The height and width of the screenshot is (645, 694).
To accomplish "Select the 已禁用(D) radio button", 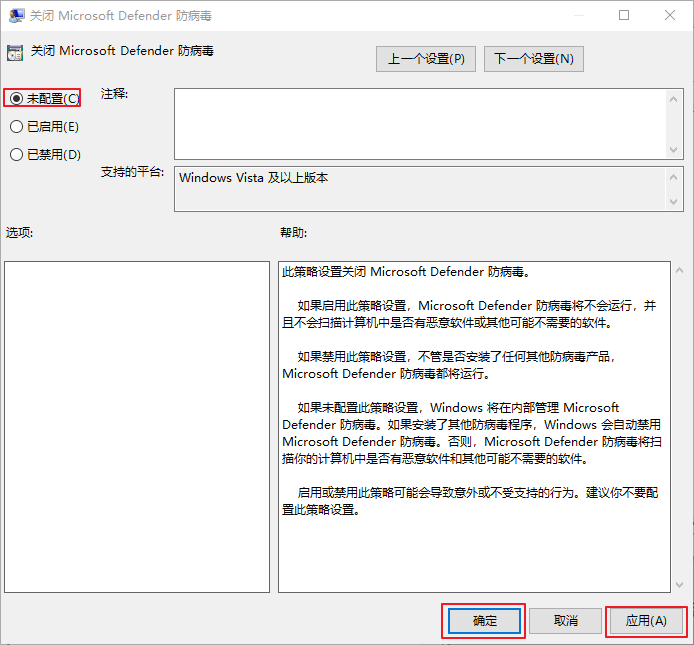I will tap(45, 154).
